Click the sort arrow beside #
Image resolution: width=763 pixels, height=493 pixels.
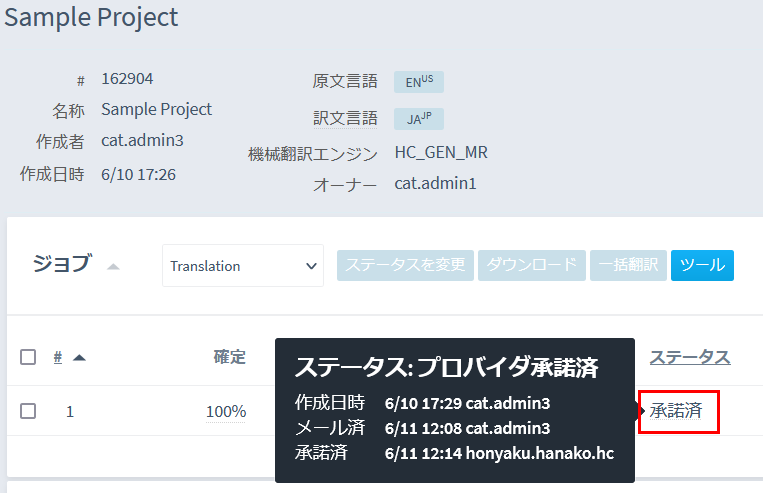tap(79, 357)
